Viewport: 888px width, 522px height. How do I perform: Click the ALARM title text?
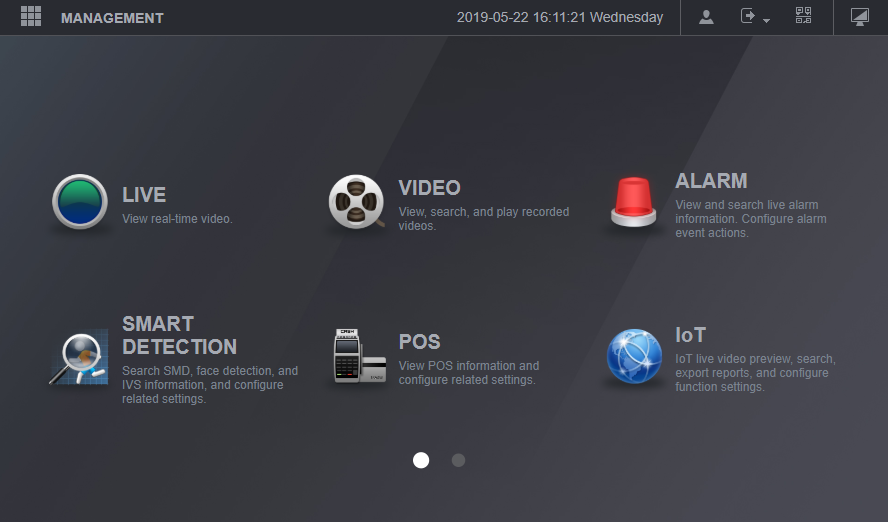(711, 181)
